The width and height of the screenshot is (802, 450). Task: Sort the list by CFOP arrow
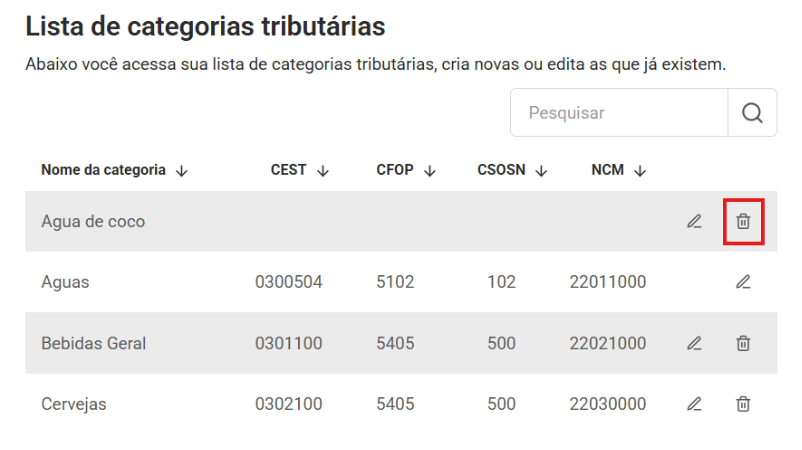click(x=430, y=171)
